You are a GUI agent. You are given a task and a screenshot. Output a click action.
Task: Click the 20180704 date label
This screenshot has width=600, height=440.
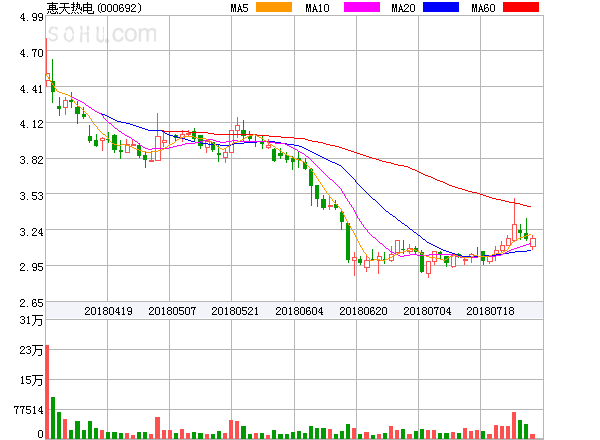[427, 311]
